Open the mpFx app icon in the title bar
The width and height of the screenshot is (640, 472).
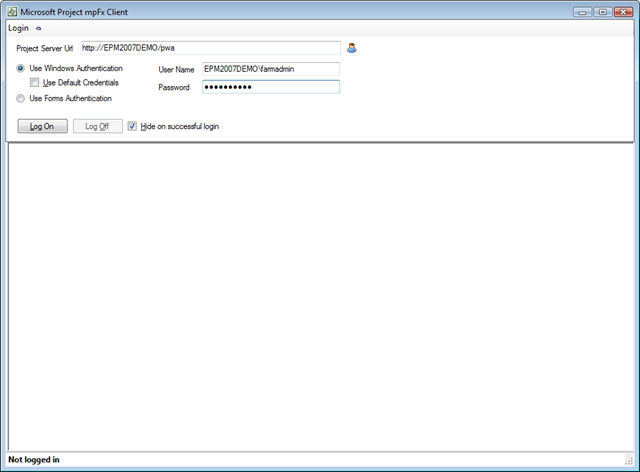click(12, 12)
